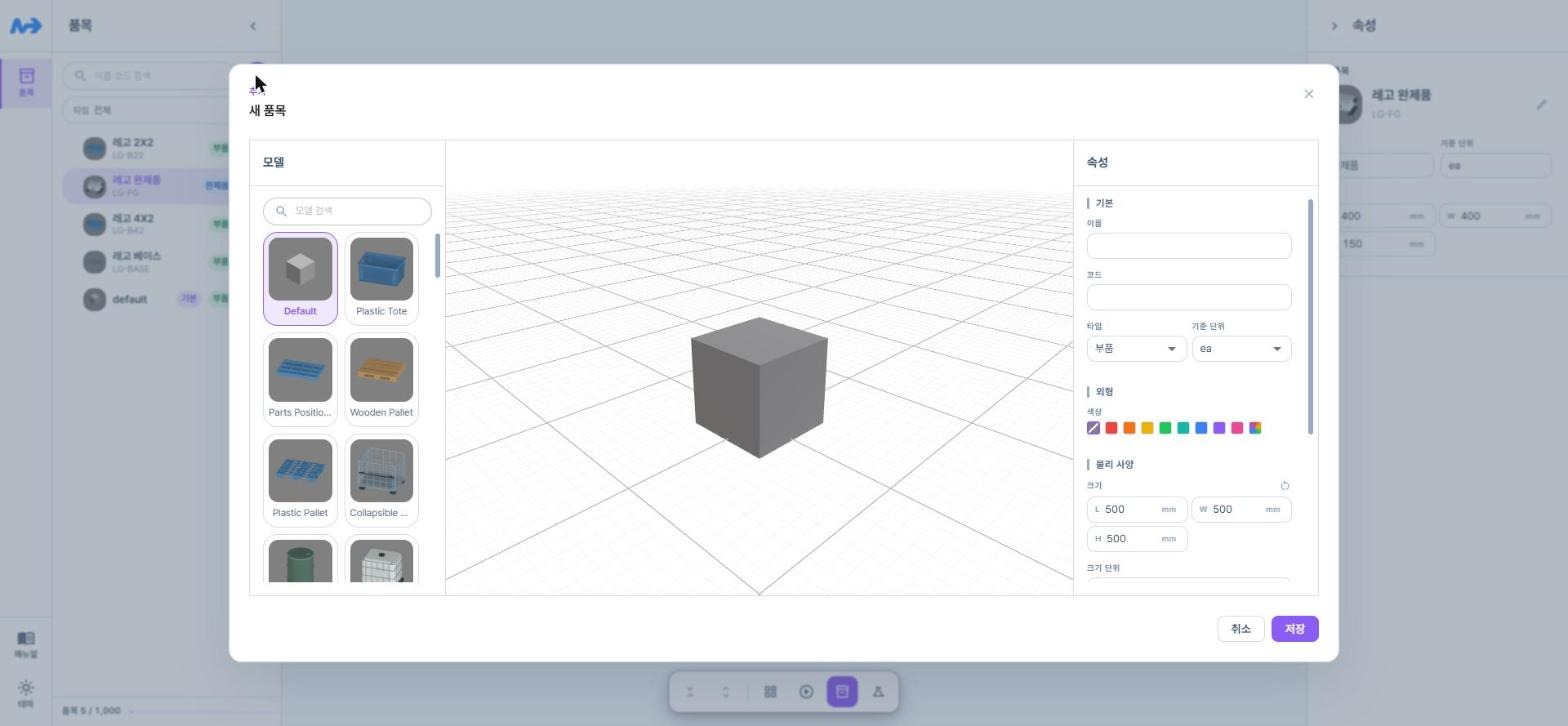Select the Default cube model
Image resolution: width=1568 pixels, height=726 pixels.
(x=300, y=279)
